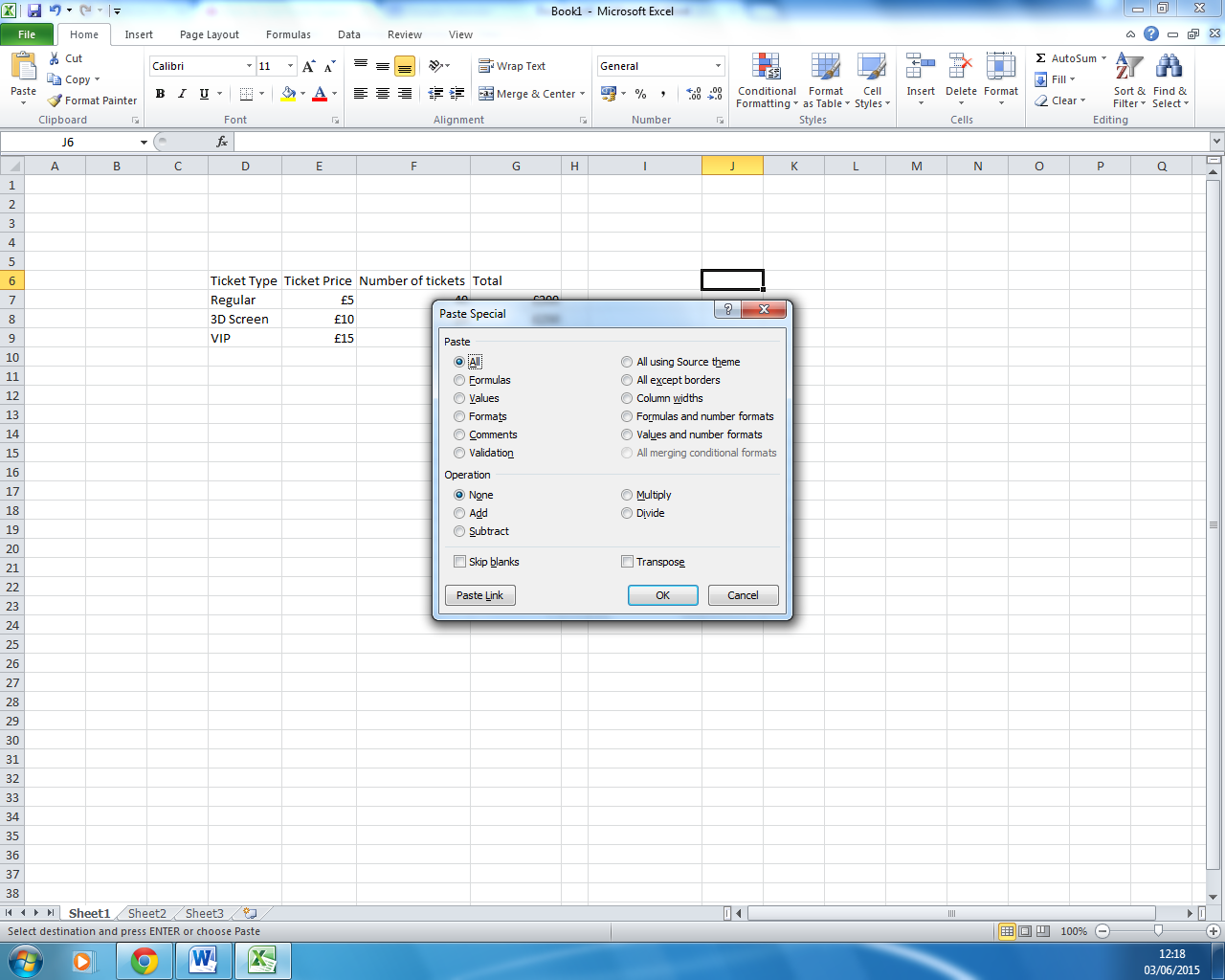Image resolution: width=1225 pixels, height=980 pixels.
Task: Open Cell Styles gallery
Action: coord(872,81)
